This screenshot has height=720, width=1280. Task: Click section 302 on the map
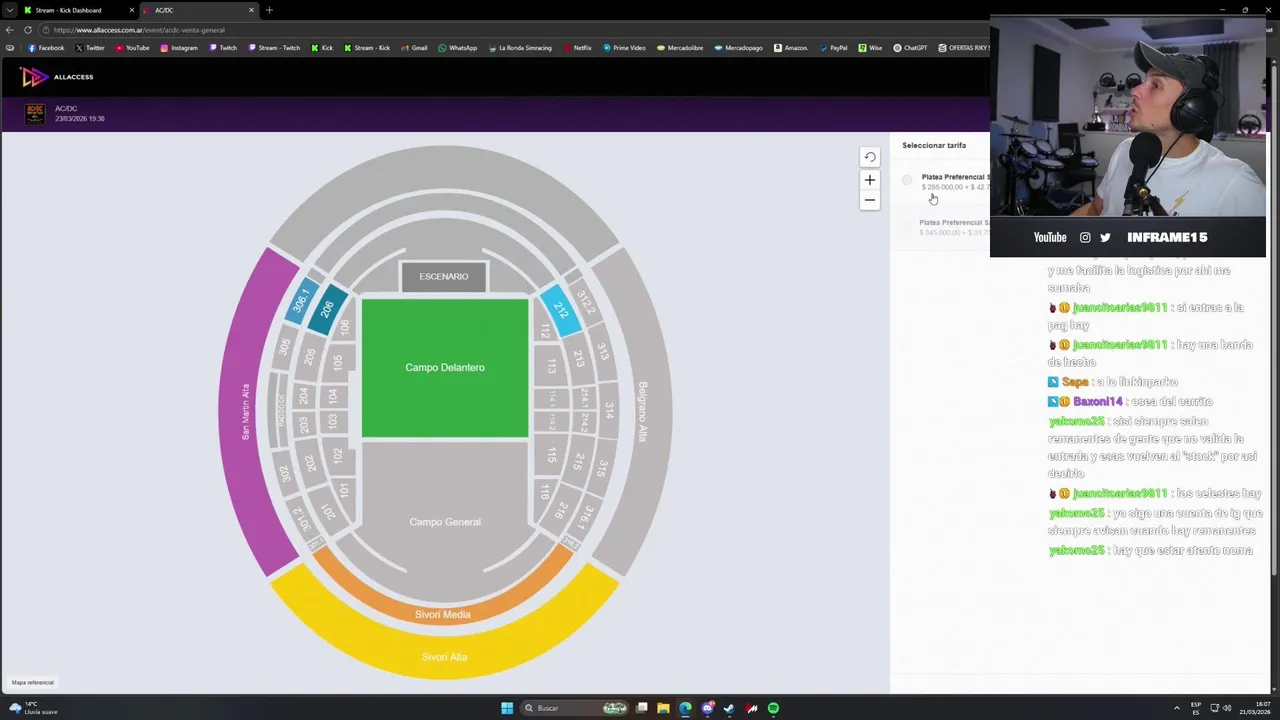pos(286,473)
